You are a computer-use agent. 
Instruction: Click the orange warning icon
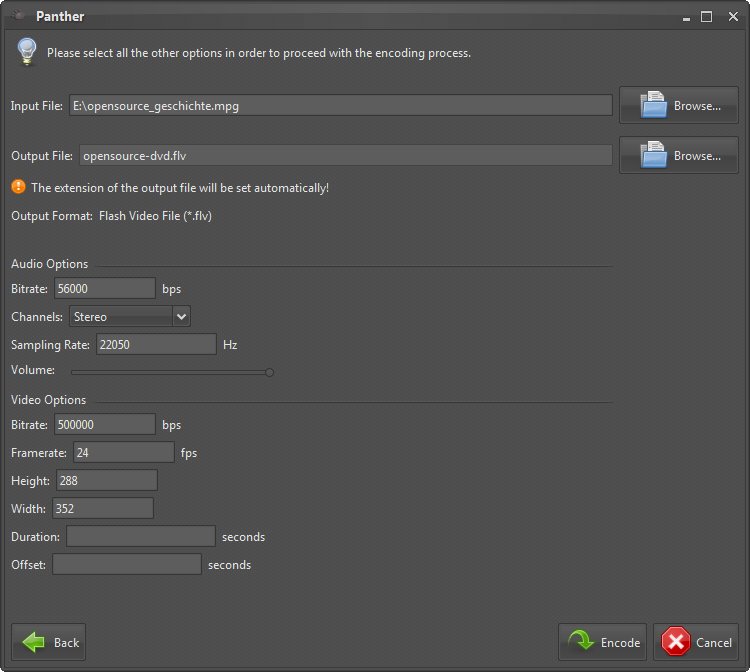[18, 187]
